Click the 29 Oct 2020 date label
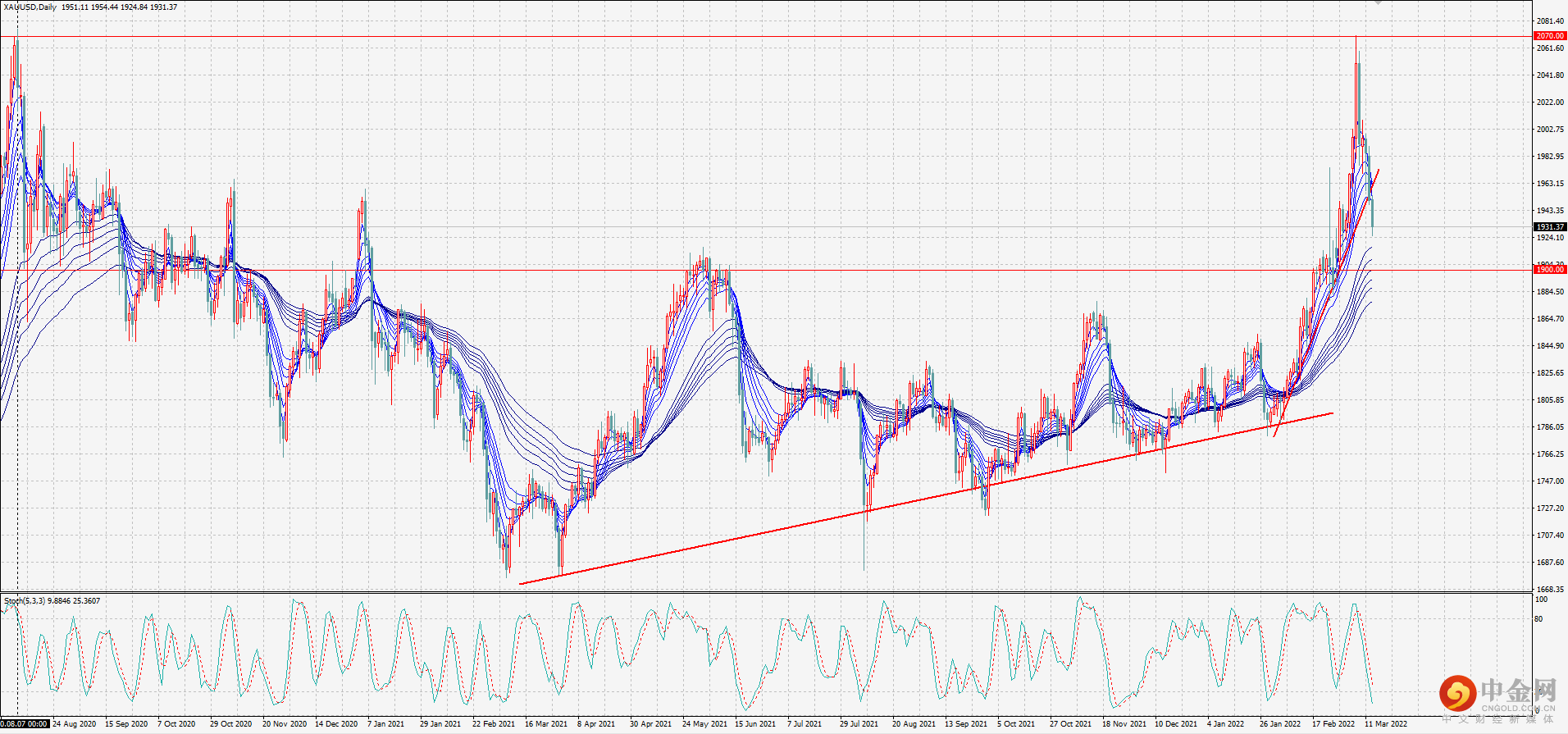This screenshot has height=734, width=1568. point(231,724)
